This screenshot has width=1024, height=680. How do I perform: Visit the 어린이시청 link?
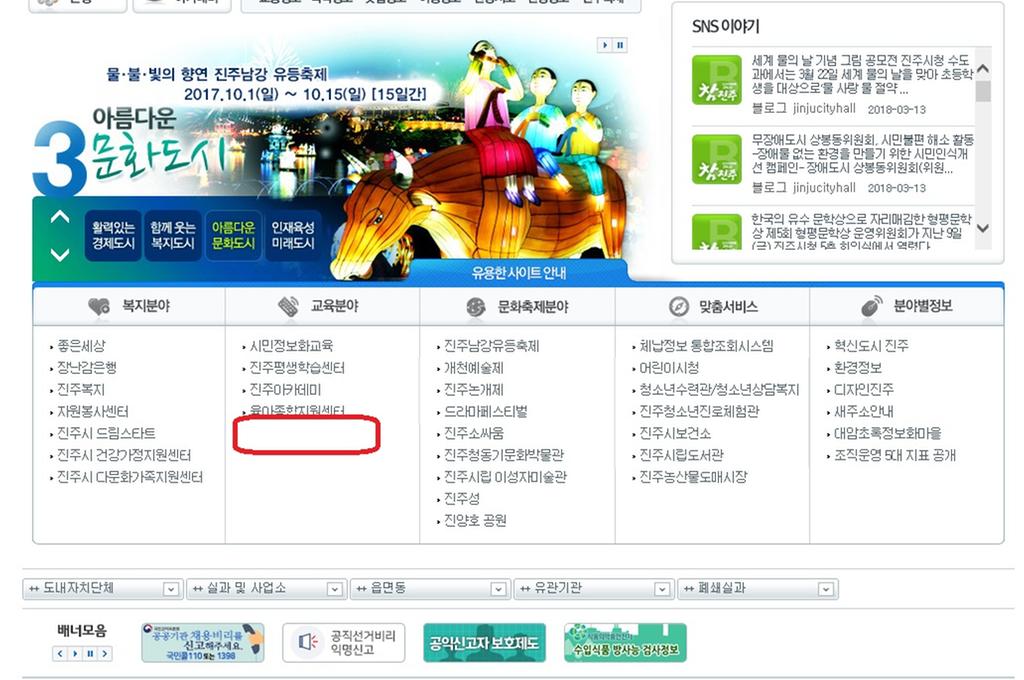(669, 368)
